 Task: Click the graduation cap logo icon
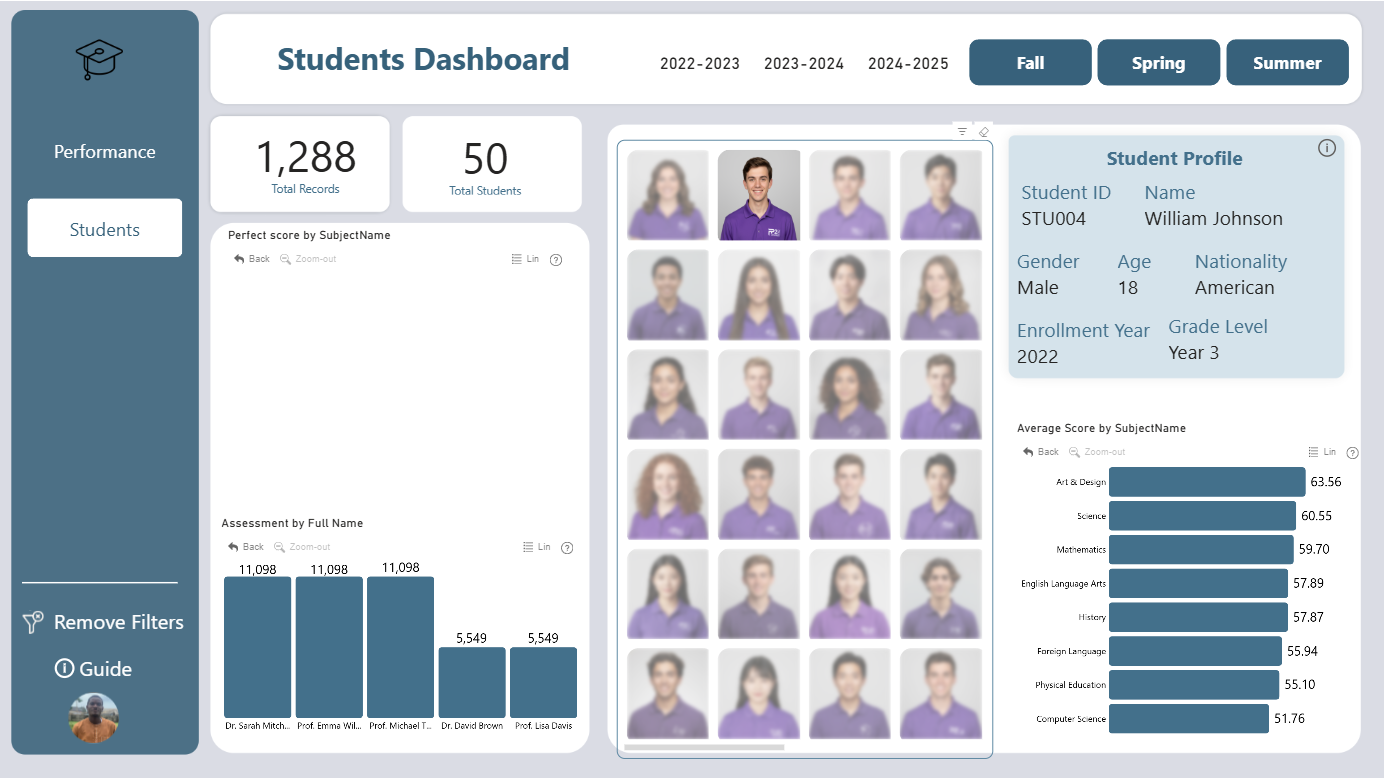point(99,59)
